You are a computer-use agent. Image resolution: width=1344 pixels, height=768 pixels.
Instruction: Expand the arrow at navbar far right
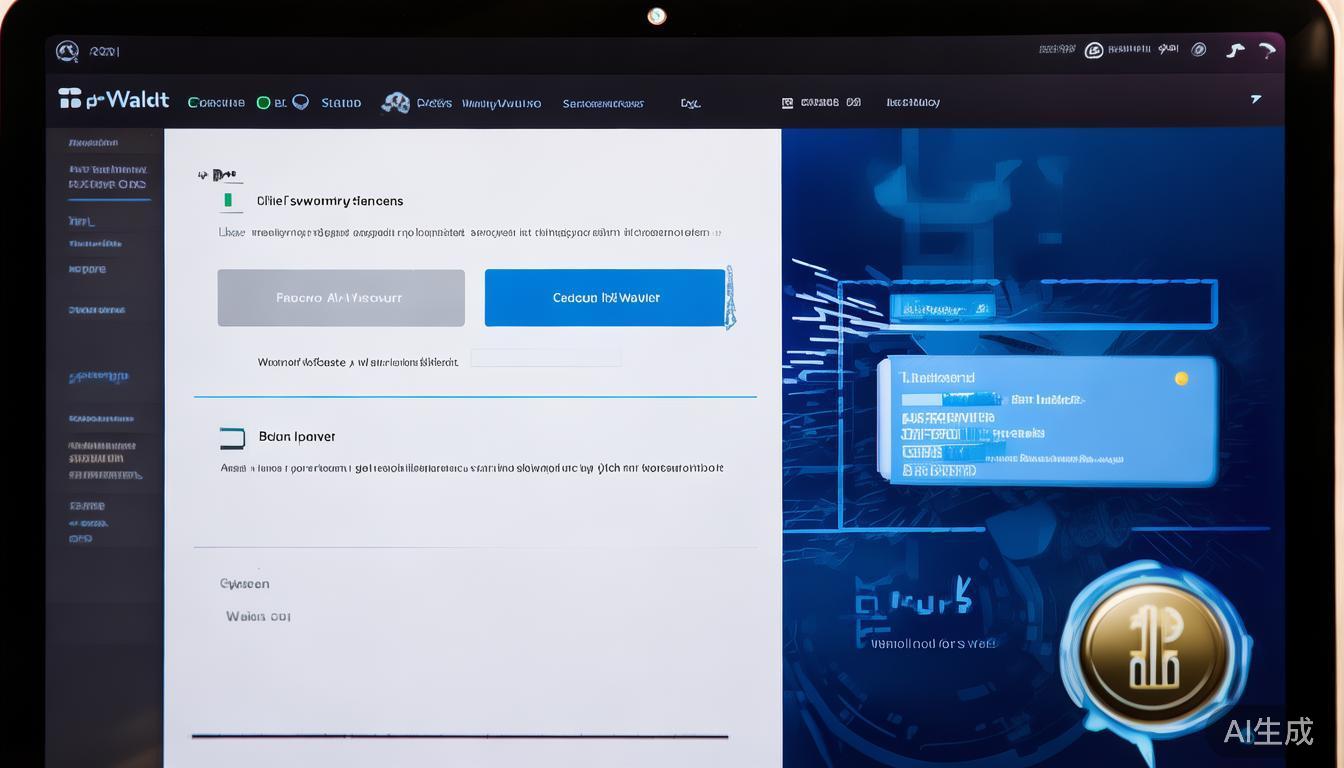coord(1256,99)
